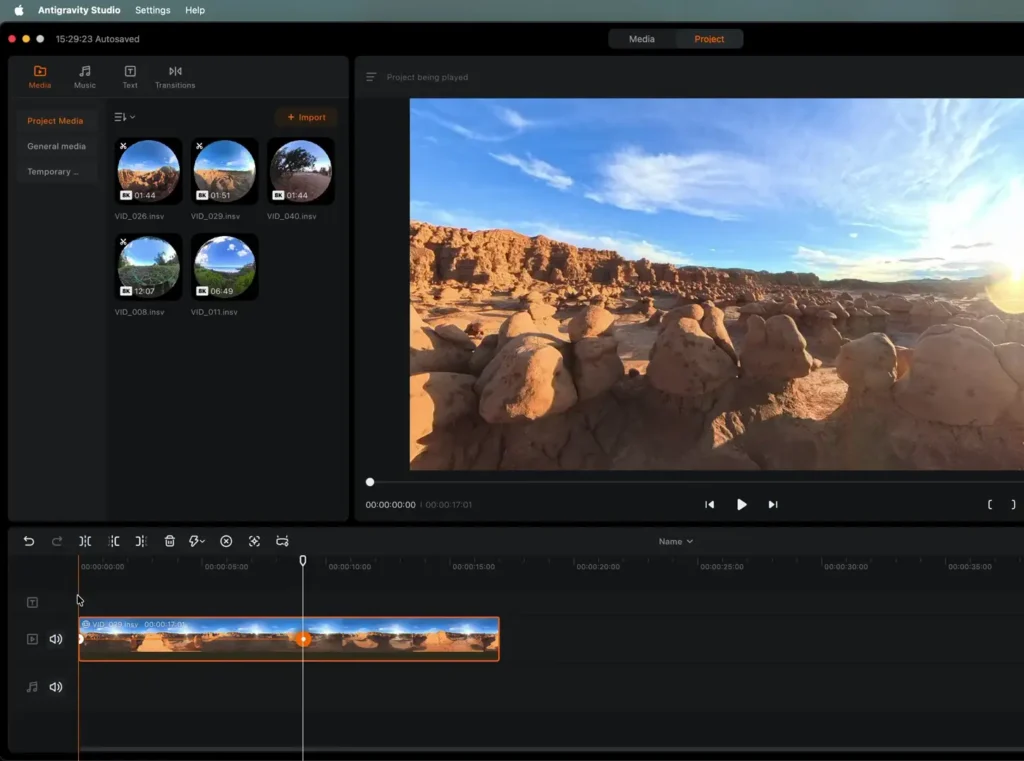The image size is (1024, 761).
Task: Click the undo arrow in timeline toolbar
Action: 29,541
